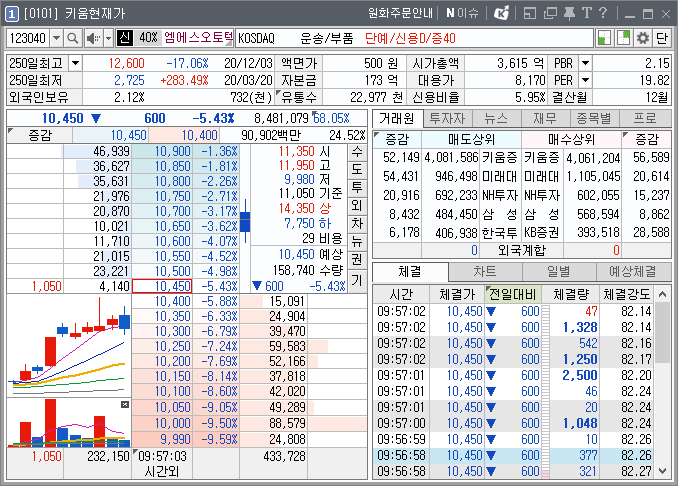Click the 도 side button
The height and width of the screenshot is (486, 678).
tap(357, 169)
